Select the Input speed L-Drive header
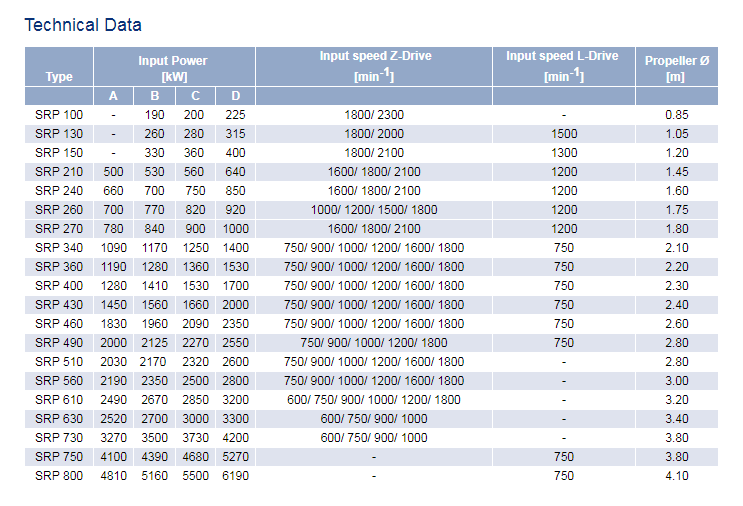Viewport: 743px width, 506px height. (x=563, y=66)
